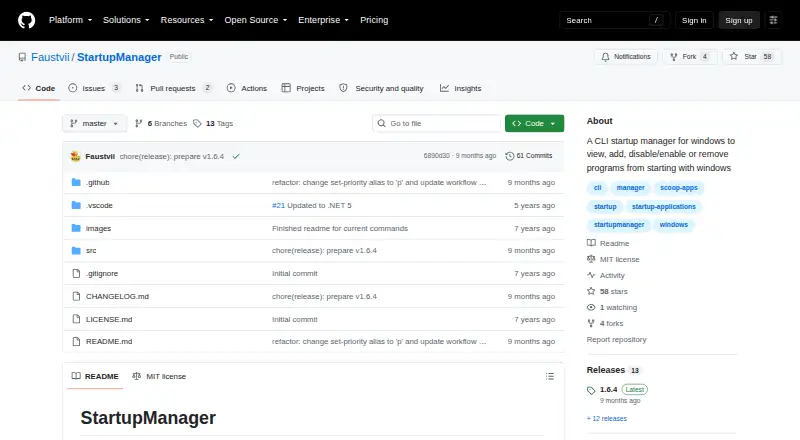This screenshot has width=800, height=440.
Task: Open the appearance settings icon in header
Action: [x=773, y=20]
